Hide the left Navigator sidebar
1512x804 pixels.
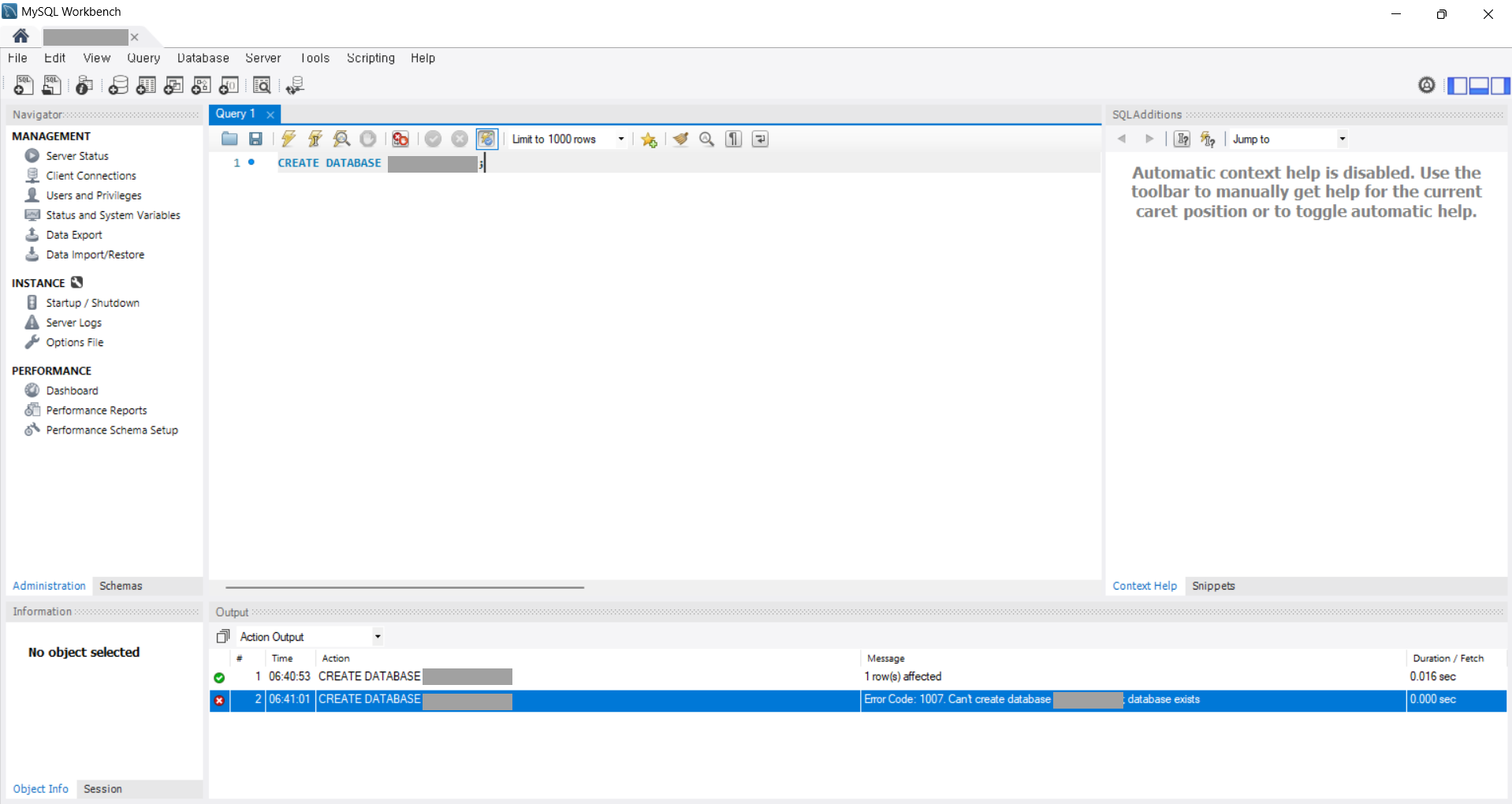1458,85
